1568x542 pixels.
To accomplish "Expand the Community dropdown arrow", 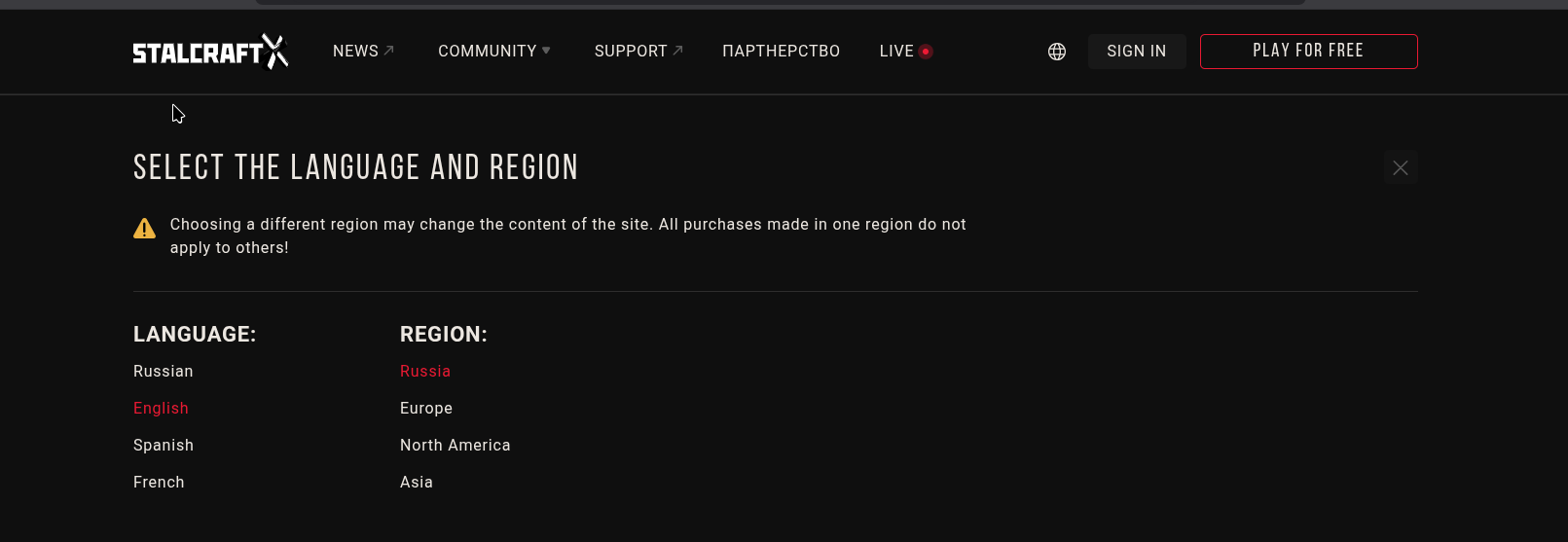I will point(546,51).
